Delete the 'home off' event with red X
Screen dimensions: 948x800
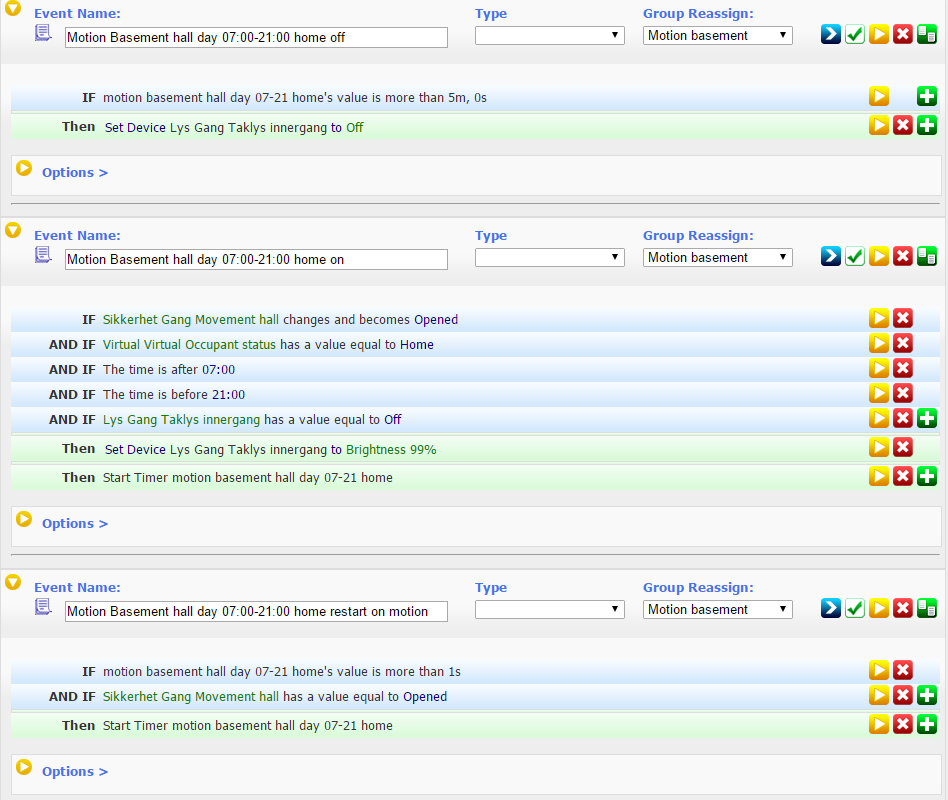click(903, 34)
